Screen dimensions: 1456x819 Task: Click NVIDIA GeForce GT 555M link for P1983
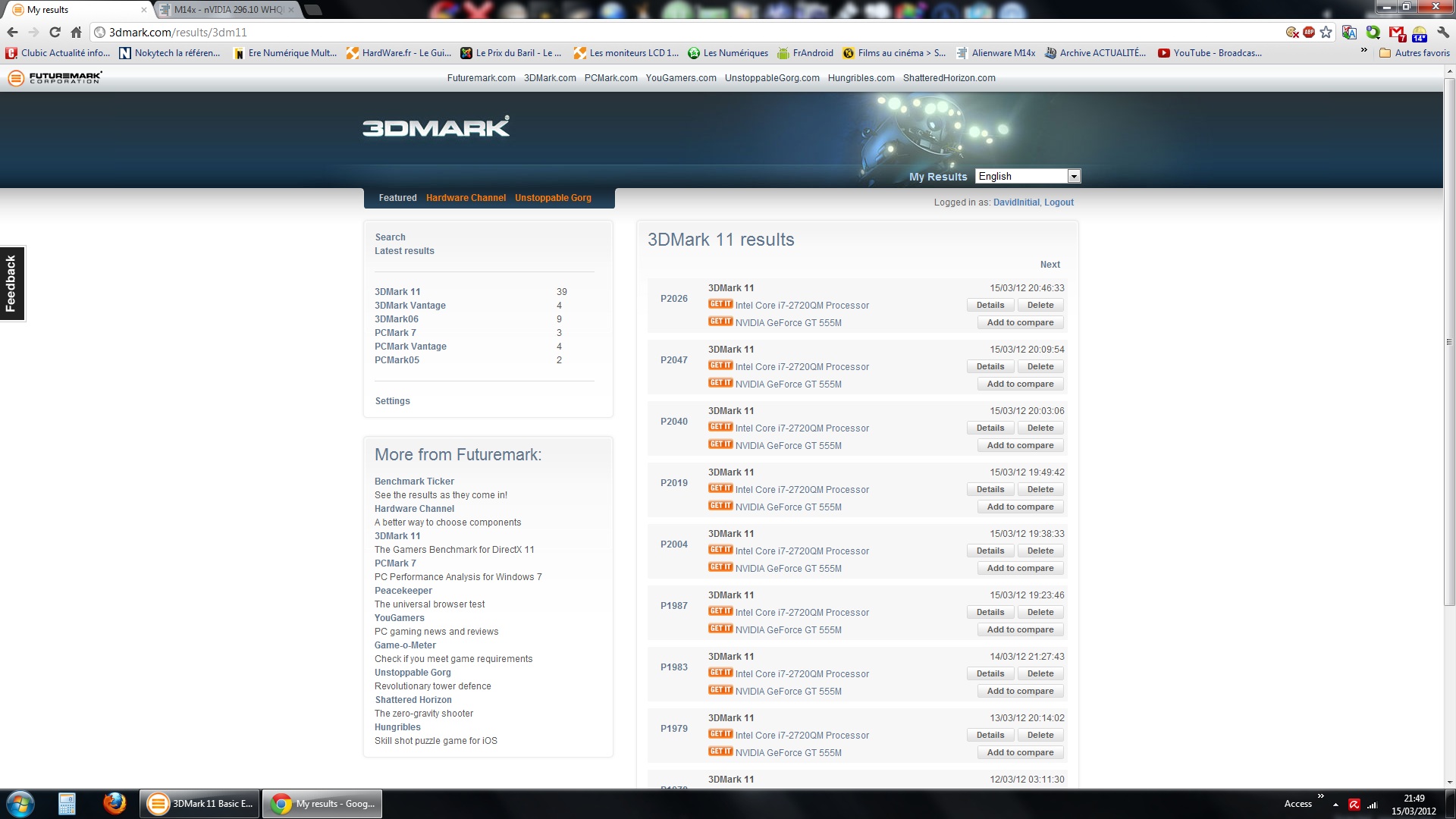[x=788, y=692]
